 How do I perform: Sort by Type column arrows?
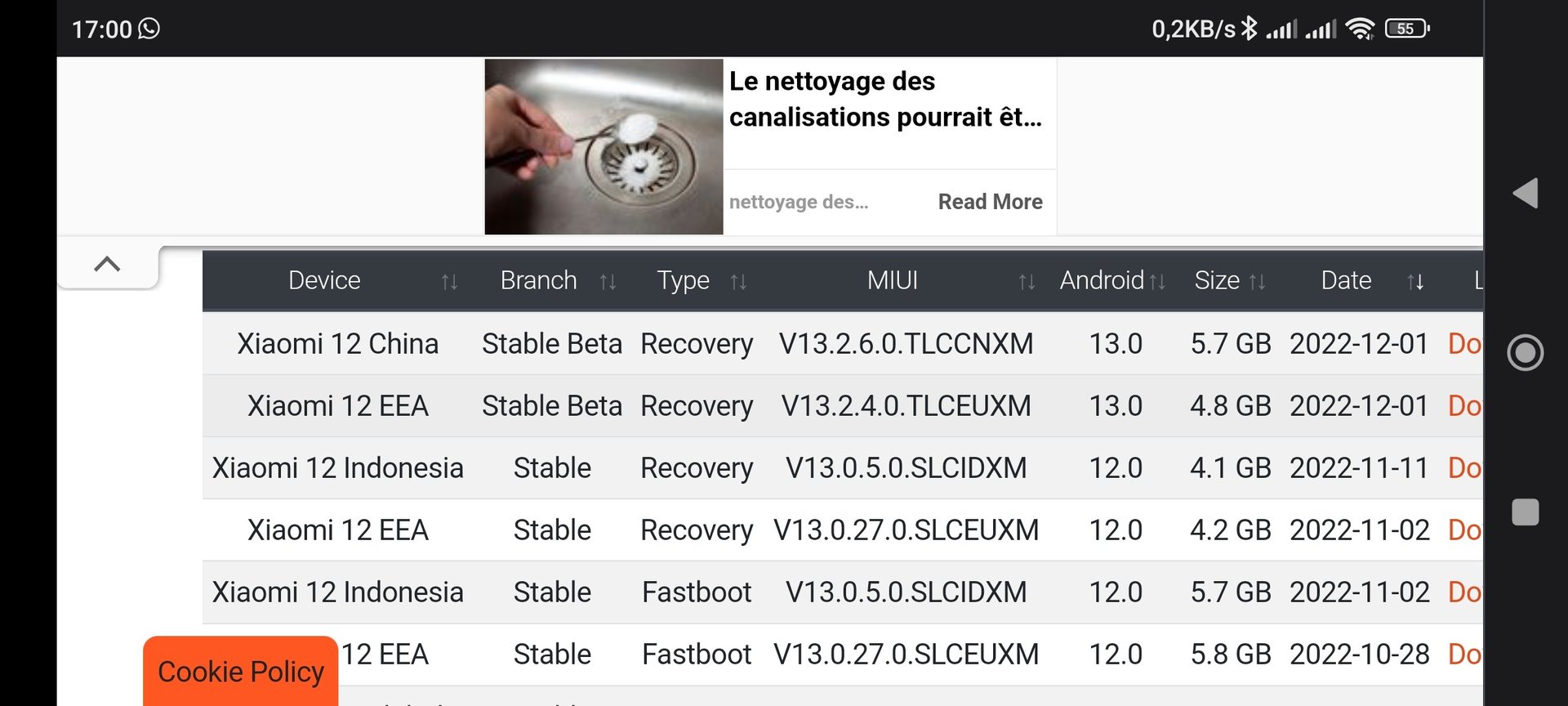tap(738, 282)
